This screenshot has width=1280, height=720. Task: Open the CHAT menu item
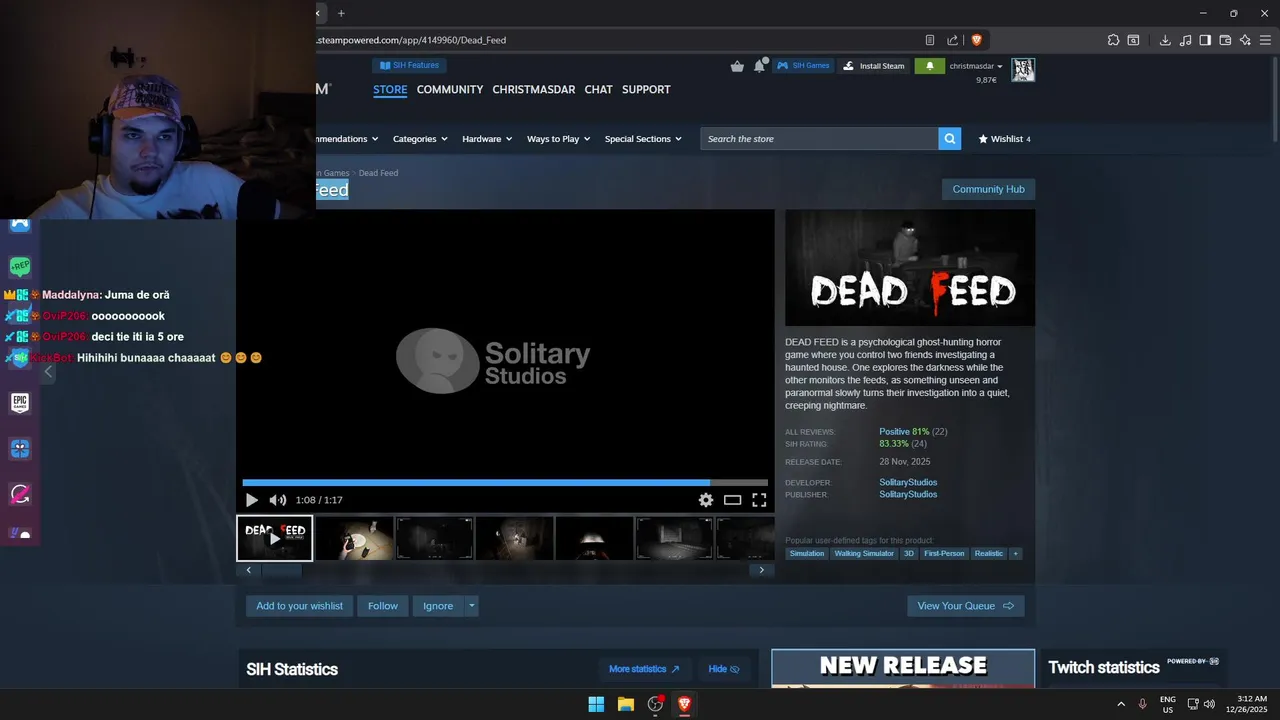[598, 89]
